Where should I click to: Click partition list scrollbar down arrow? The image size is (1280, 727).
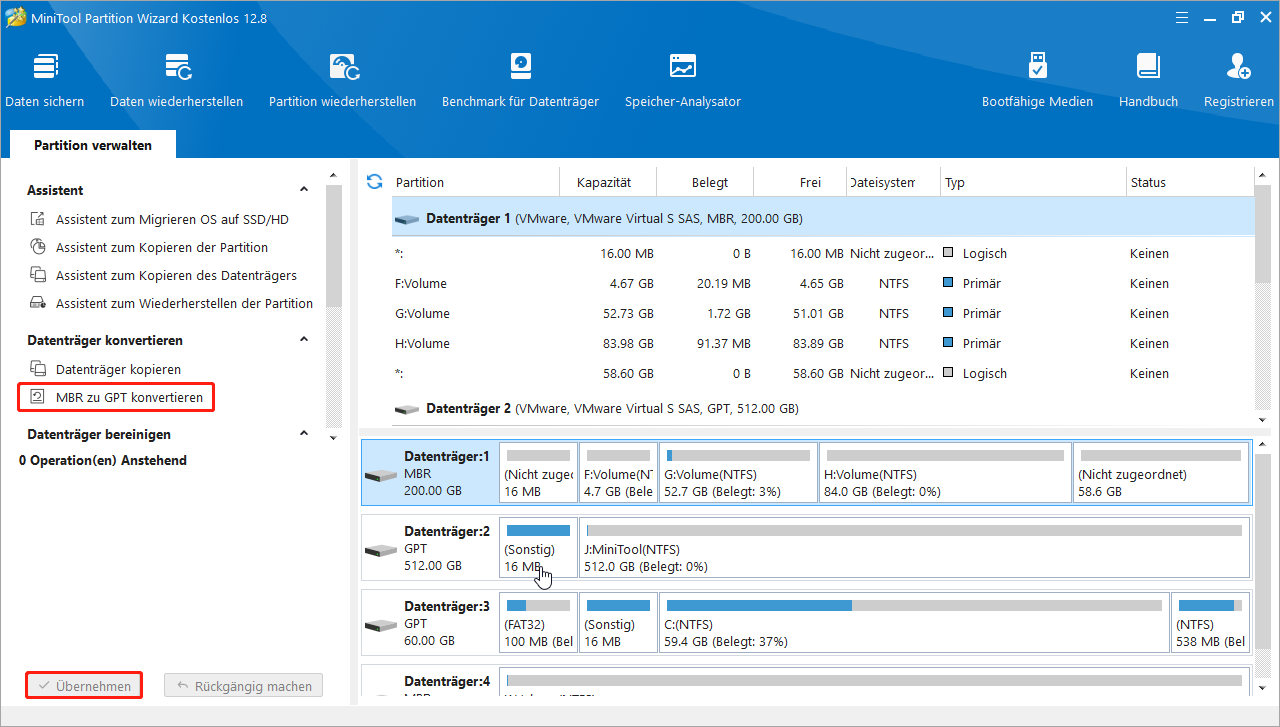[x=1263, y=419]
